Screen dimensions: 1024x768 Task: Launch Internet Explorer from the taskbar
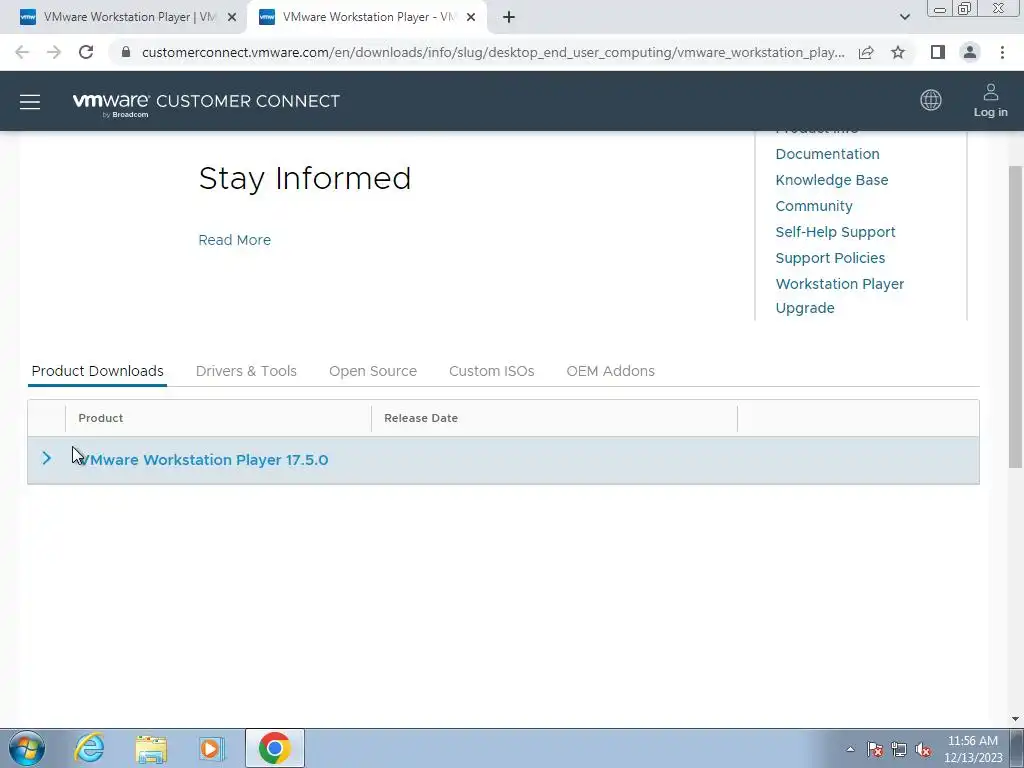[89, 748]
